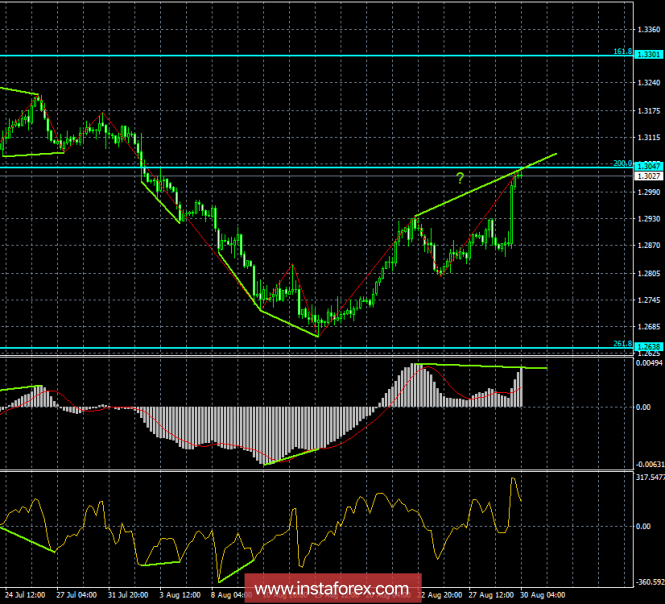The width and height of the screenshot is (665, 604).
Task: Click the 1.3301 Fibonacci price label
Action: [x=649, y=54]
